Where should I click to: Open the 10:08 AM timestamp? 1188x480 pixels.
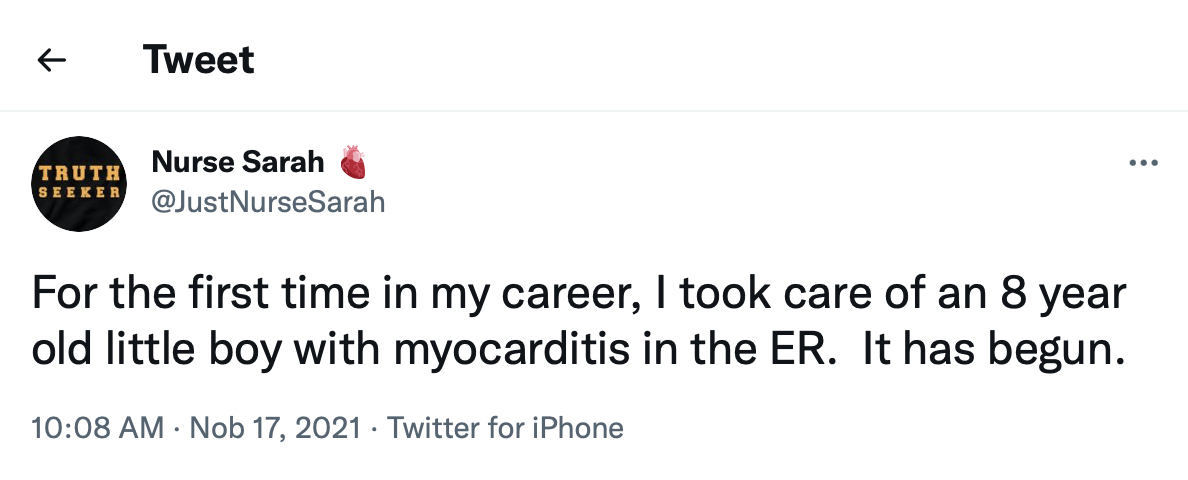click(x=98, y=428)
